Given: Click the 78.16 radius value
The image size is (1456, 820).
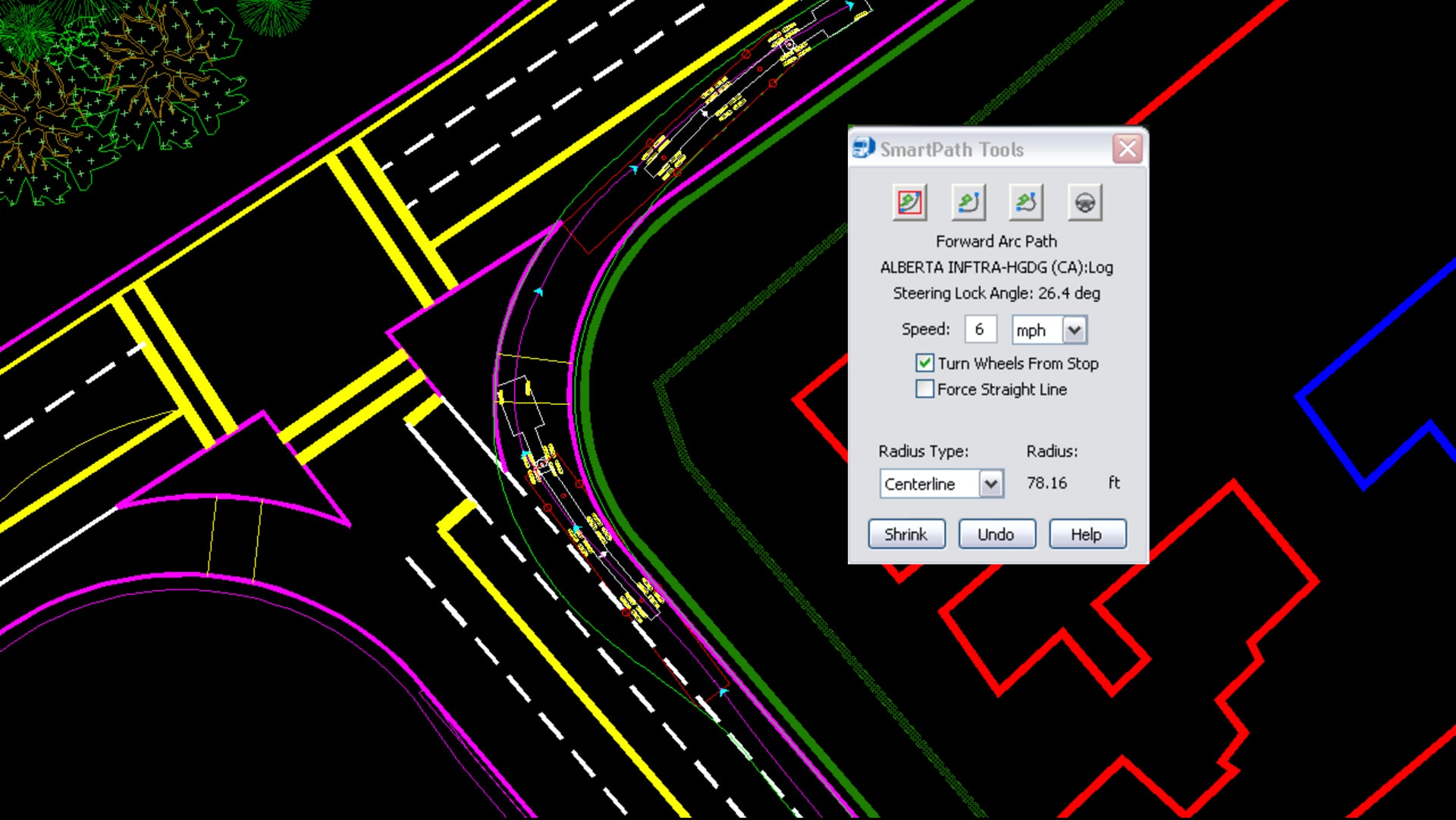Looking at the screenshot, I should [1046, 483].
